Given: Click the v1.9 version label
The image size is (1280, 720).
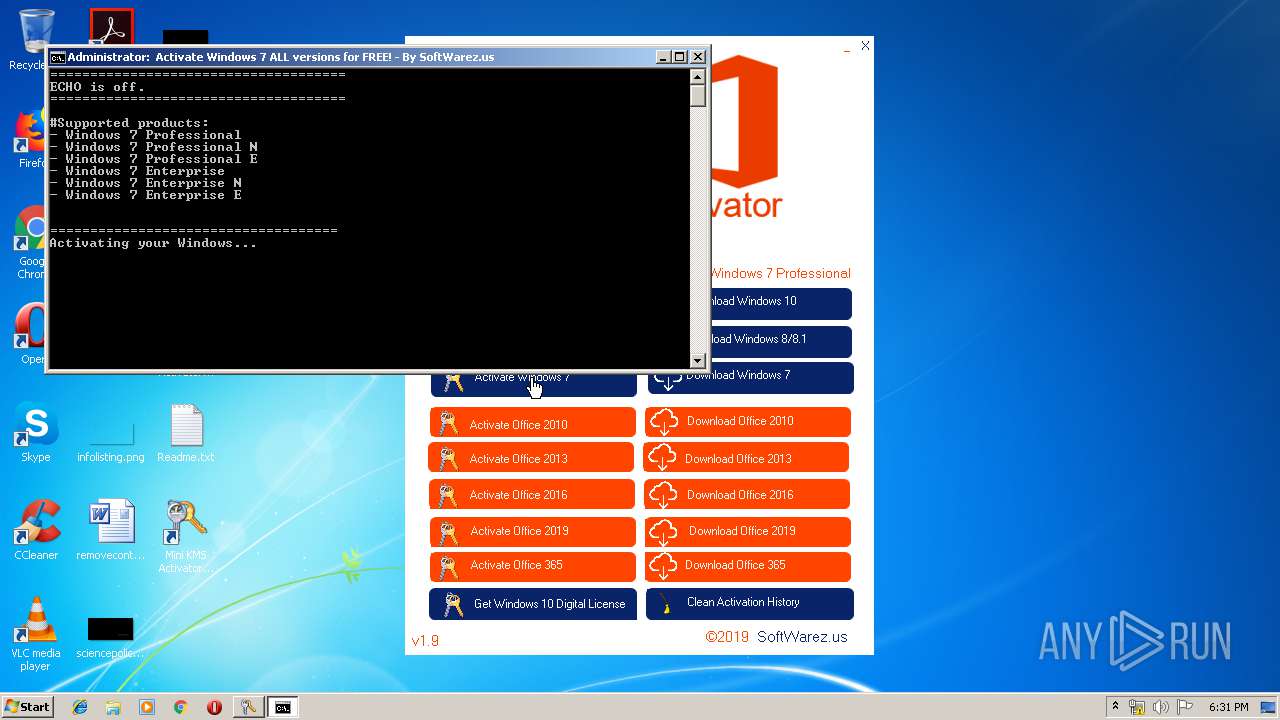Looking at the screenshot, I should point(425,641).
